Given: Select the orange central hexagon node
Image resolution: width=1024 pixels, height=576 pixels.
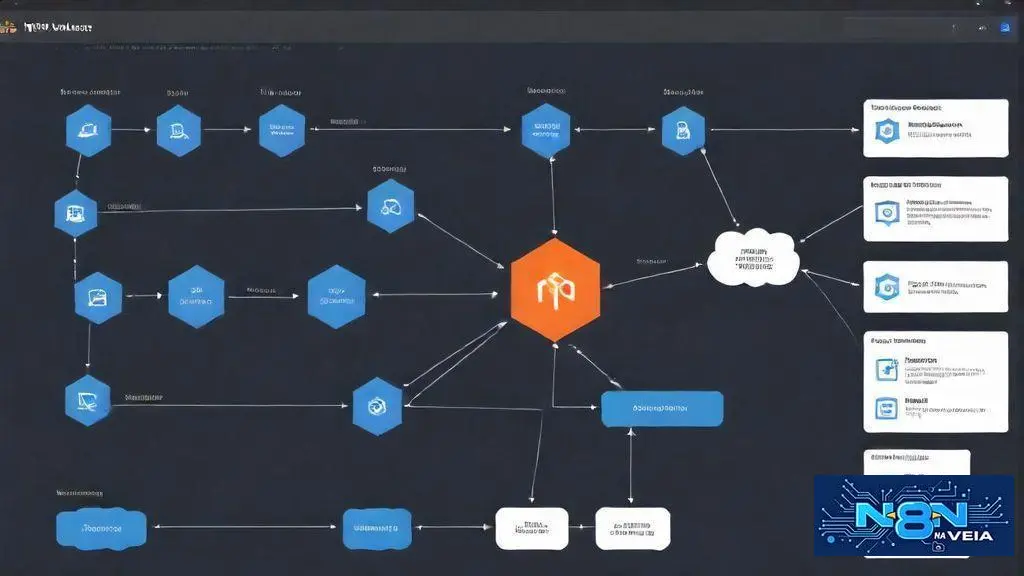Looking at the screenshot, I should pyautogui.click(x=555, y=289).
